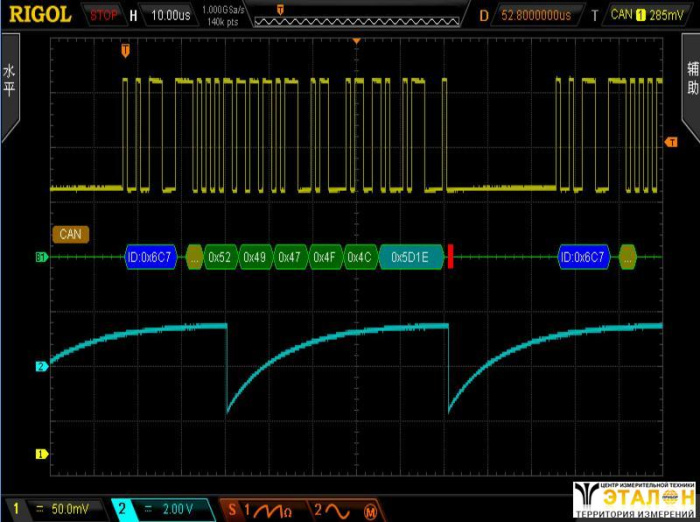Select the channel 1 ground marker
Image resolution: width=700 pixels, height=522 pixels.
(42, 453)
